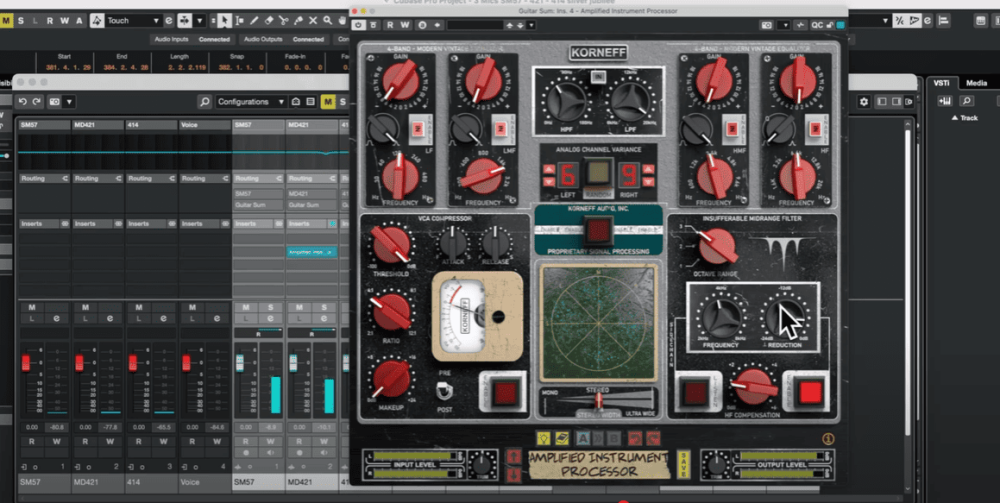
Task: Click the preset down red arrow
Action: [x=513, y=474]
